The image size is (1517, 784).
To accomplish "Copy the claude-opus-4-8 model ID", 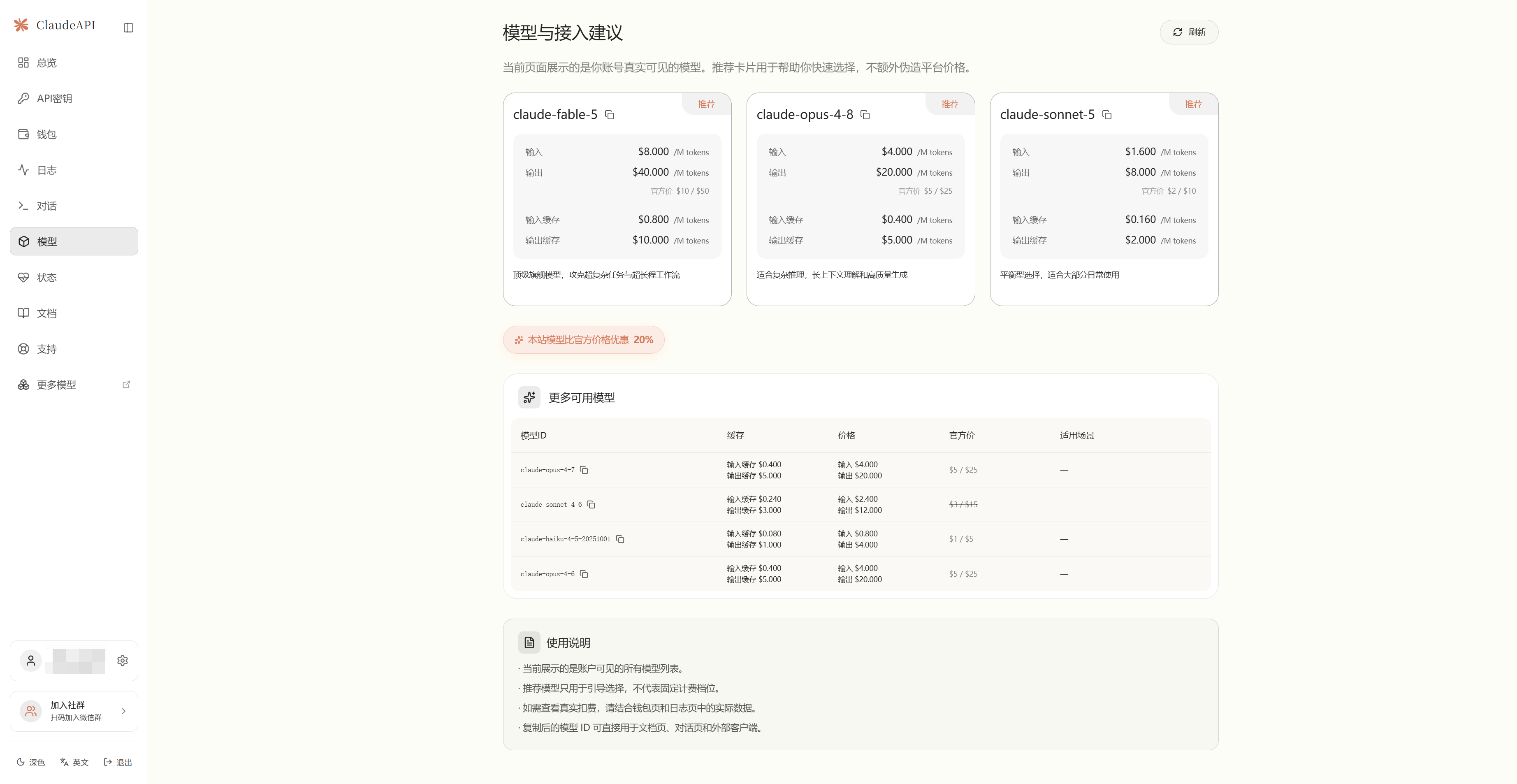I will point(865,115).
